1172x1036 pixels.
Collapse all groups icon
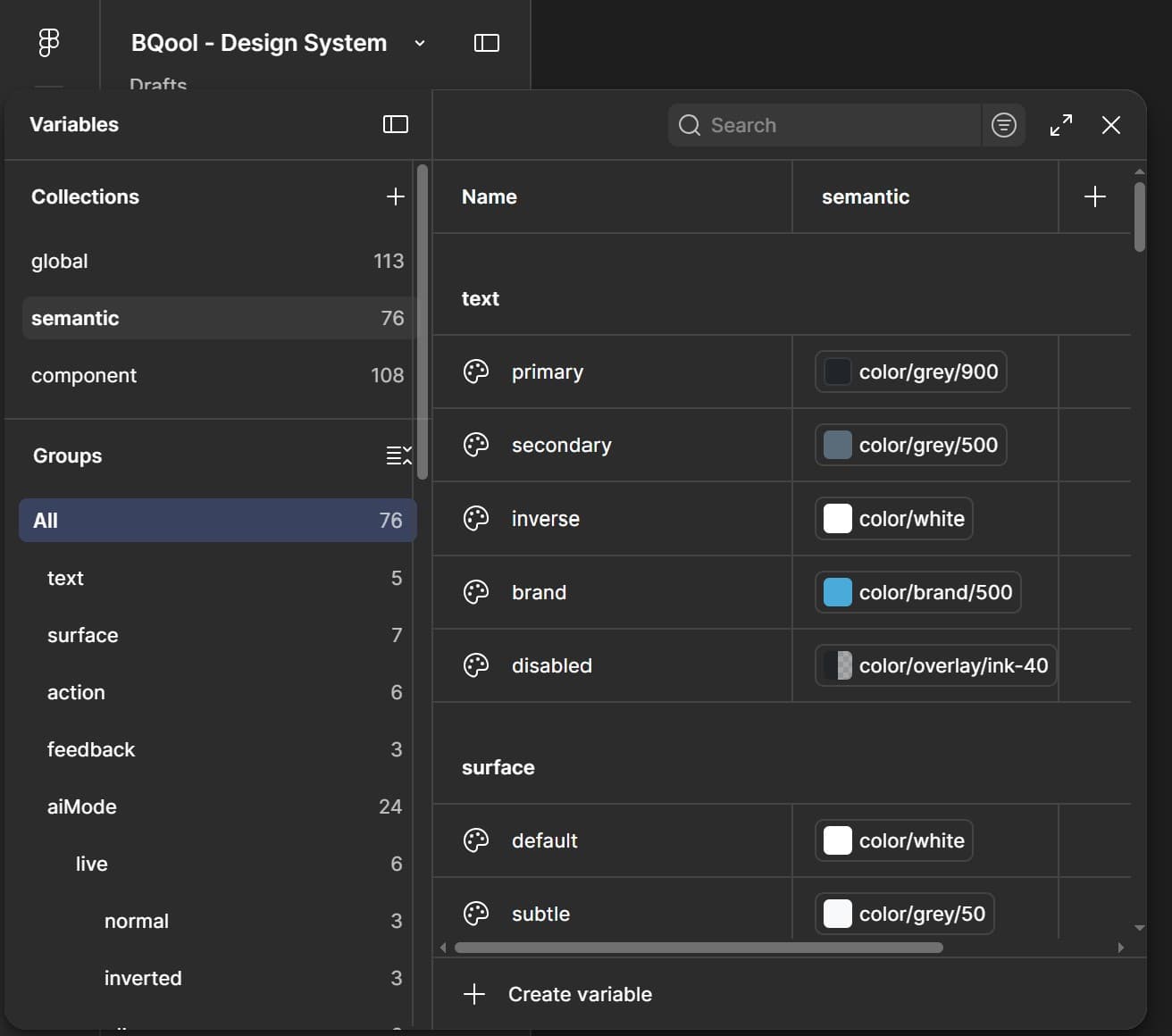point(398,455)
